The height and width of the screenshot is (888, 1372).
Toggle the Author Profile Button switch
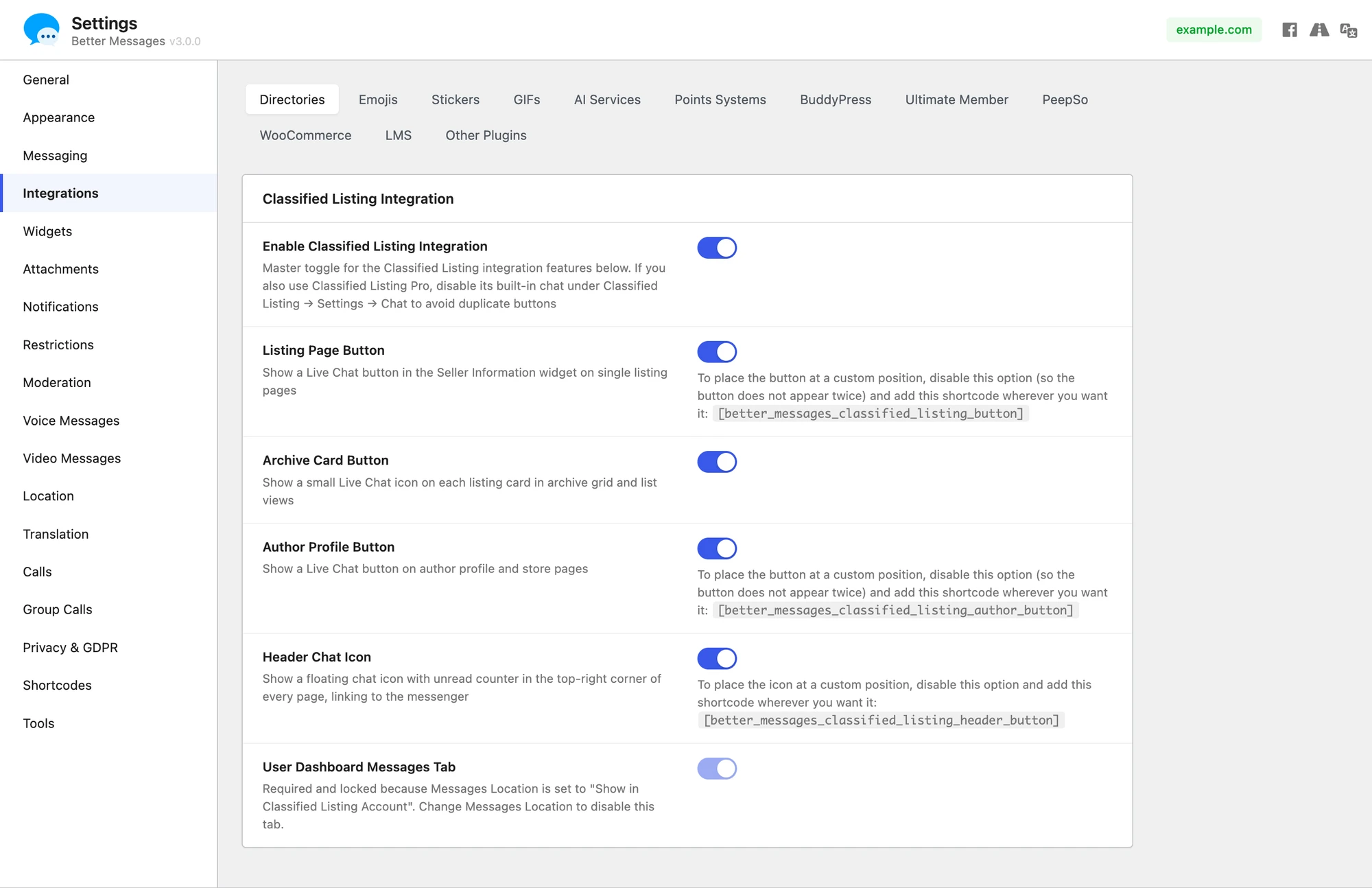[x=717, y=548]
